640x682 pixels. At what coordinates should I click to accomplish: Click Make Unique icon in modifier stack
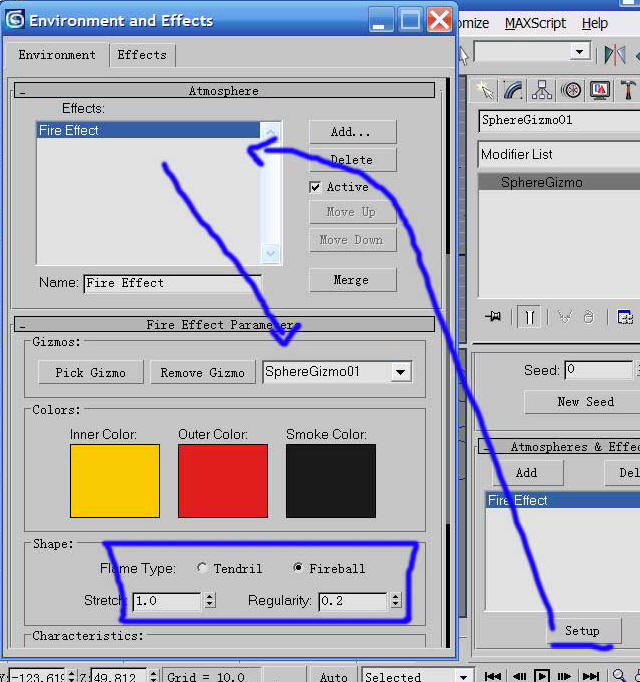point(565,317)
